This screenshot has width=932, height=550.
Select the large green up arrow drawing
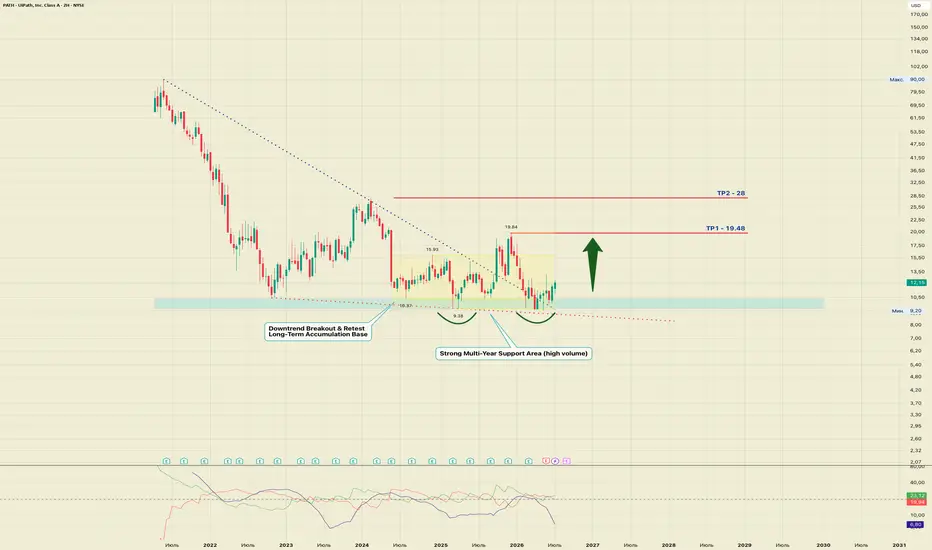pyautogui.click(x=593, y=265)
